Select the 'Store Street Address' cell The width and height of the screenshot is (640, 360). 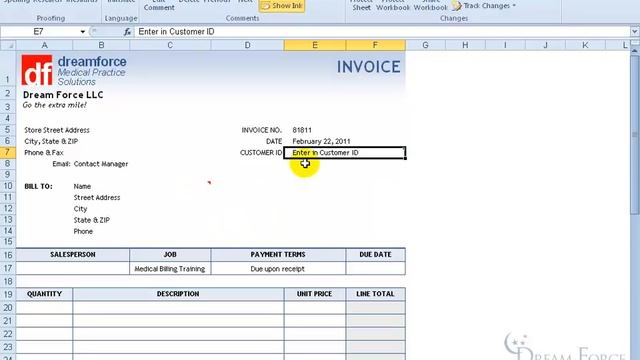coord(57,130)
